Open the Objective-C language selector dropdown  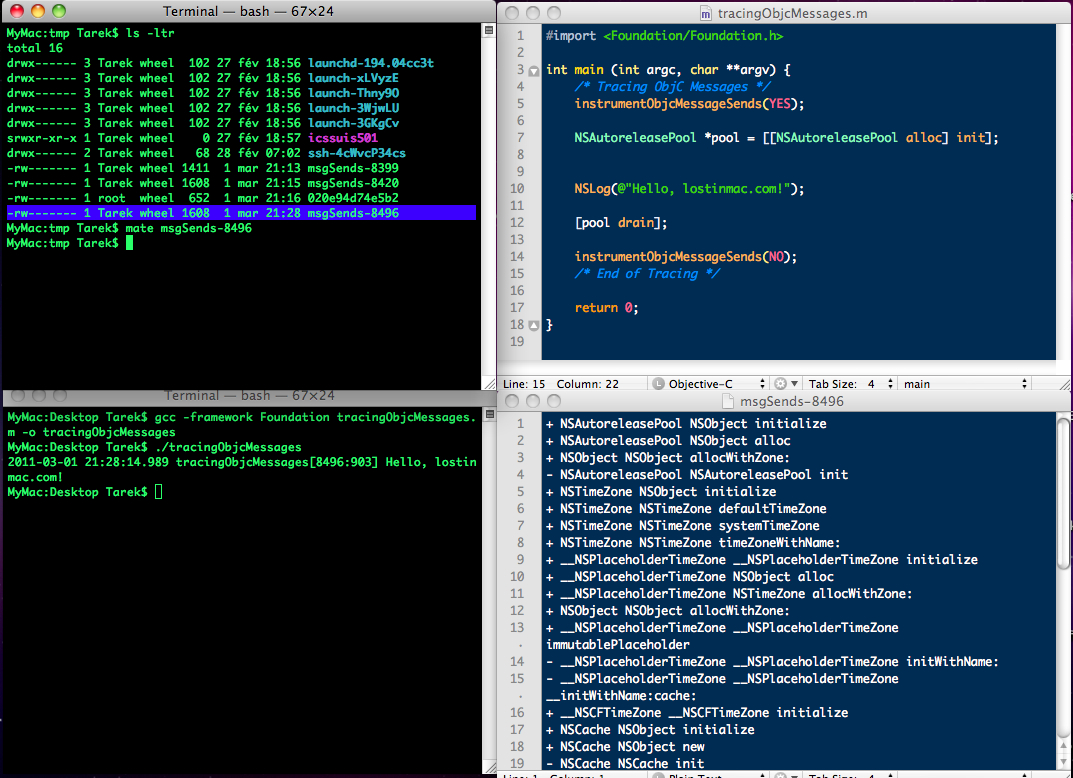(708, 384)
